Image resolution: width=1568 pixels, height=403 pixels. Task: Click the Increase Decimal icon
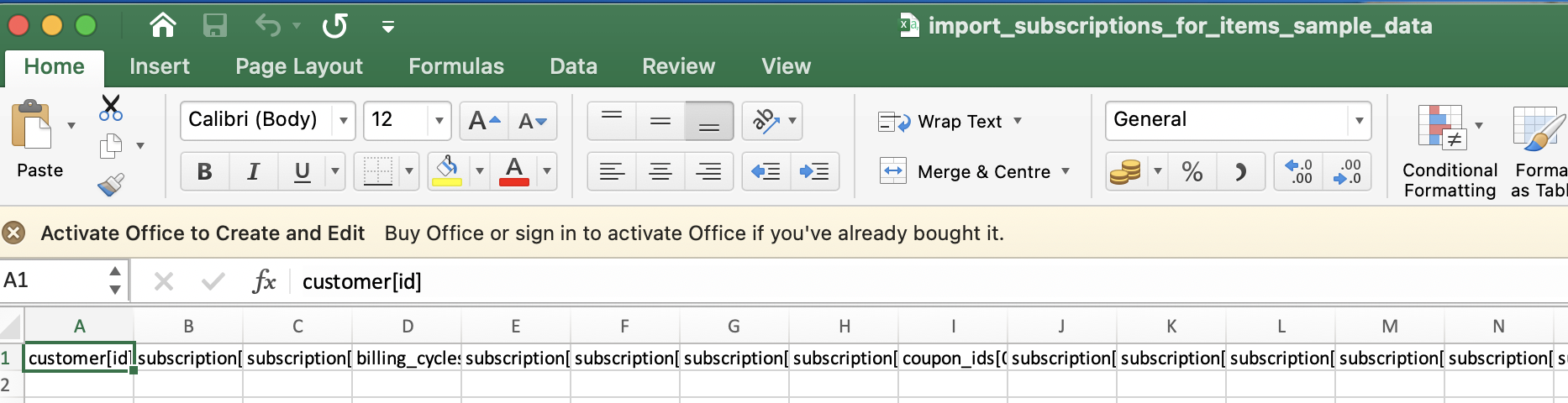tap(1298, 172)
